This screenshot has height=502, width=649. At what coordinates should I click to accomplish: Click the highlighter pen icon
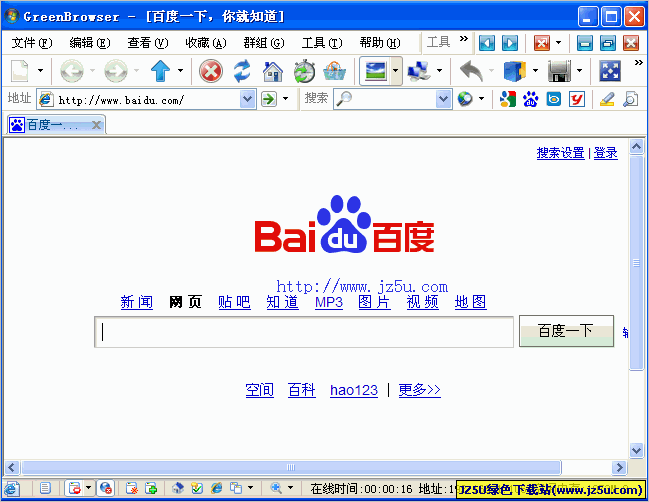[607, 99]
